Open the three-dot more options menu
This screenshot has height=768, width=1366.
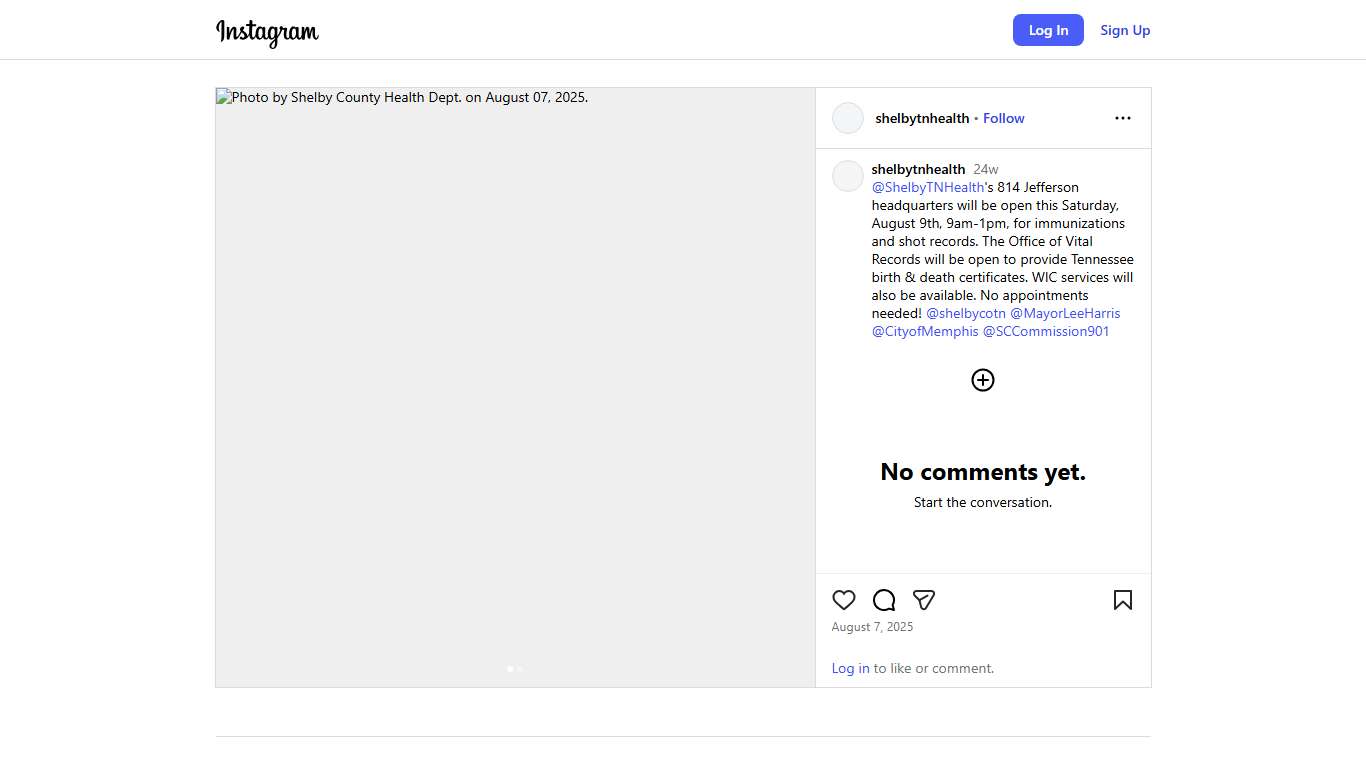(x=1123, y=118)
